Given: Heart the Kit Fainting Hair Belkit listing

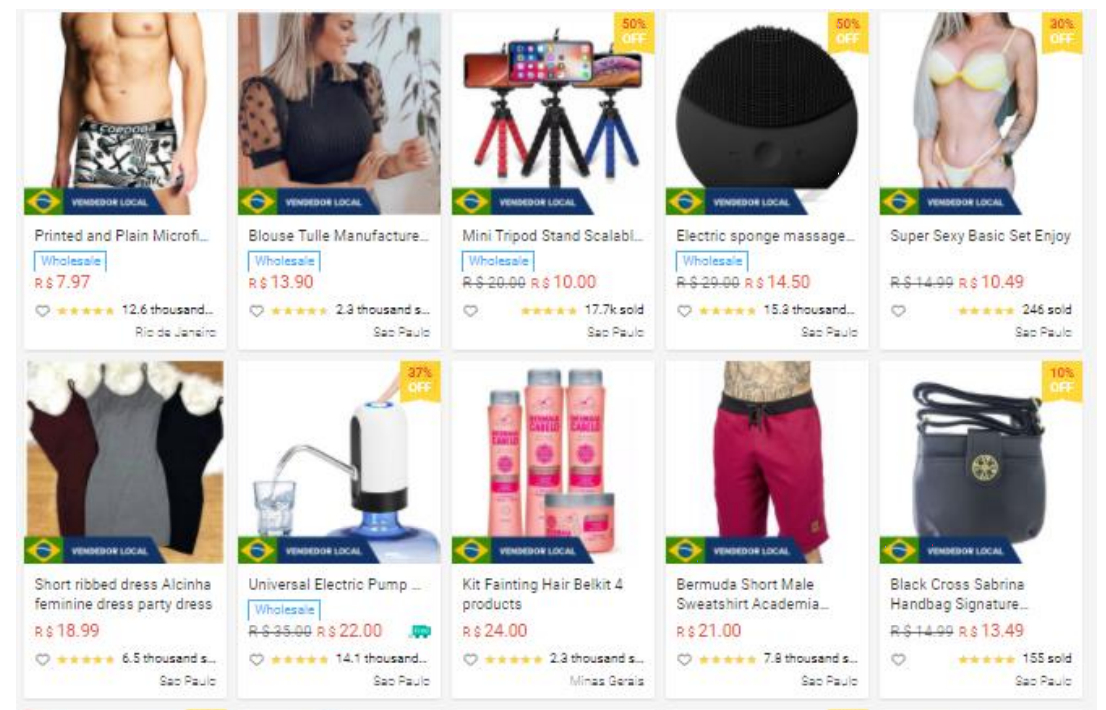Looking at the screenshot, I should click(x=470, y=659).
